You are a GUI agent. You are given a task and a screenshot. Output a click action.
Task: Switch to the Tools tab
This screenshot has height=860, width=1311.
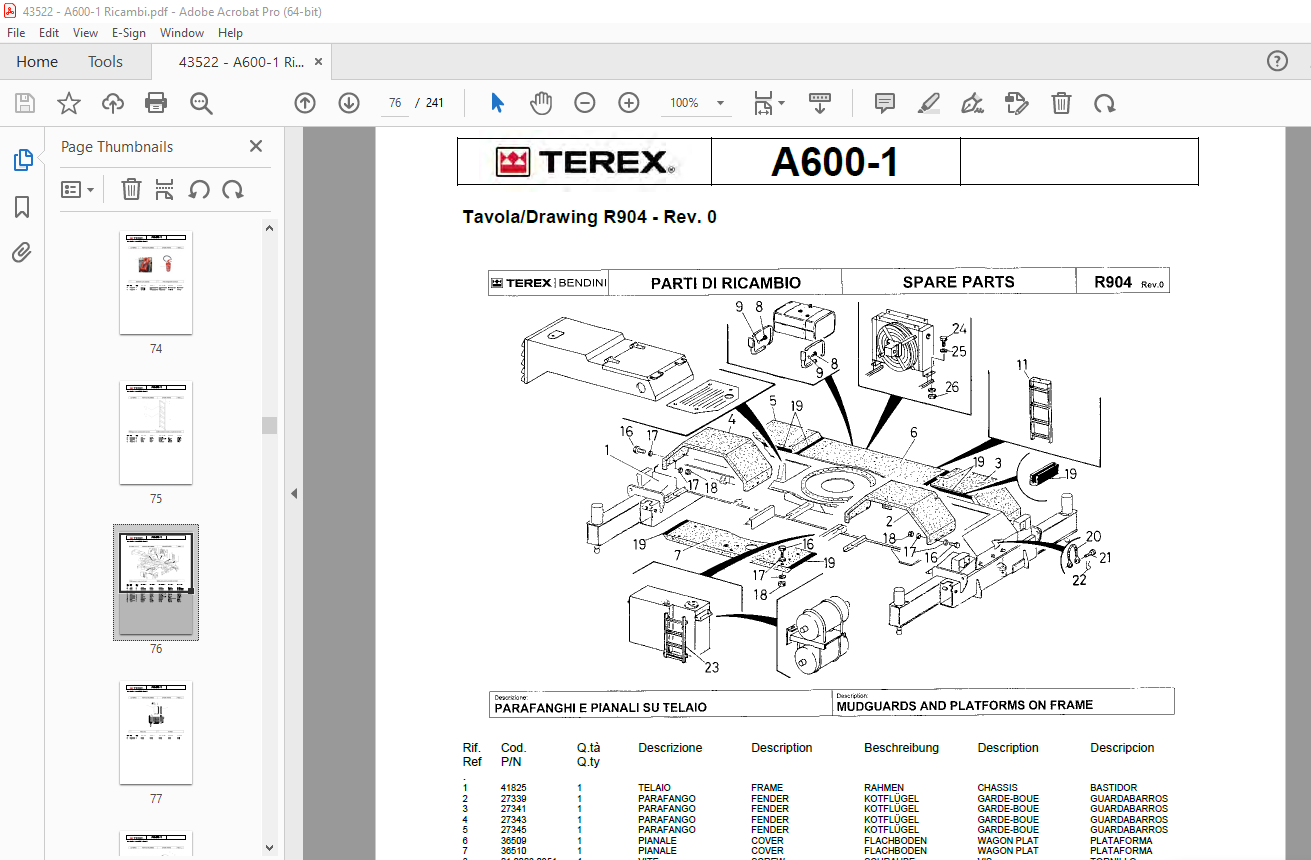click(x=105, y=61)
